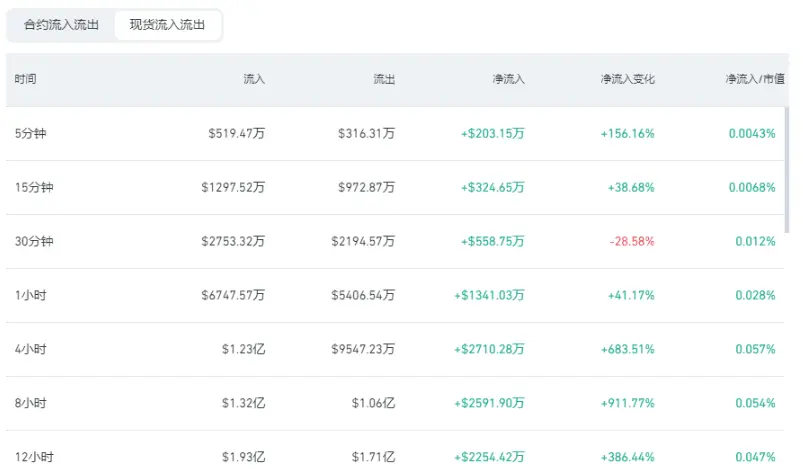Viewport: 803px width, 476px height.
Task: Click the vertical scrollbar on the table
Action: pos(787,170)
